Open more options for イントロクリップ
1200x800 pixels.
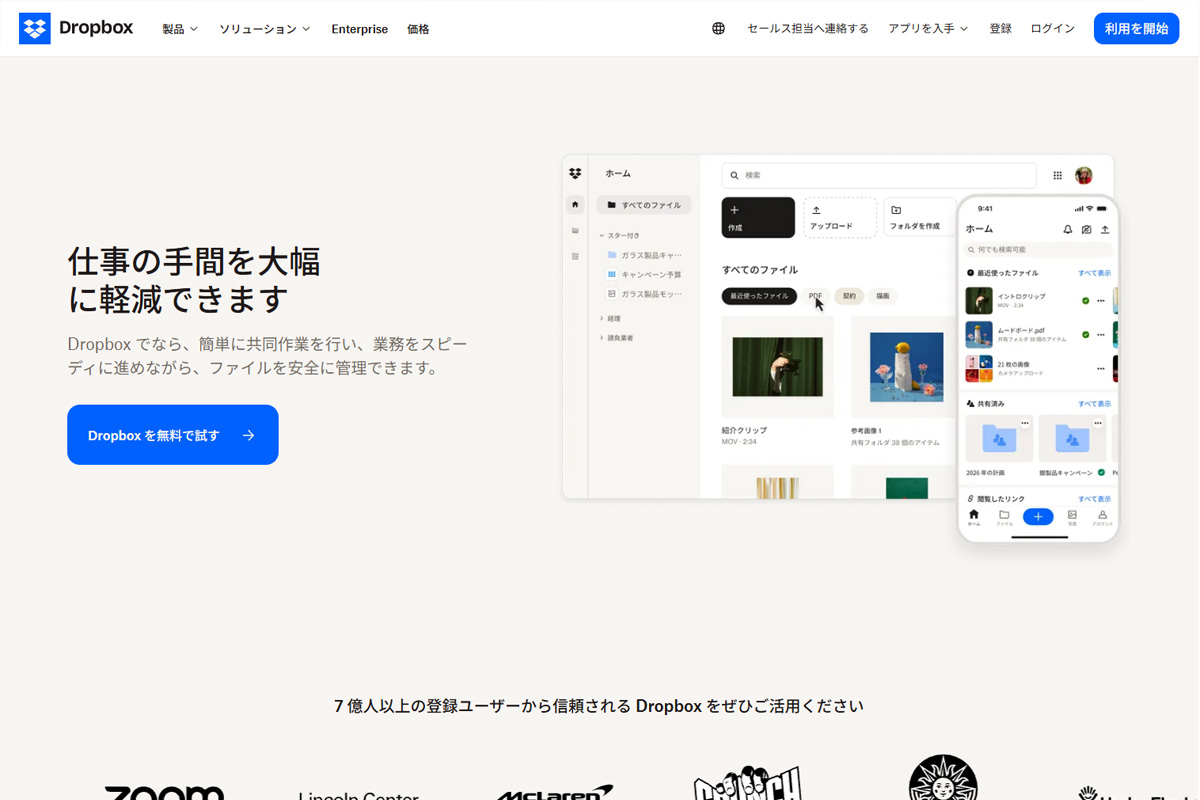1101,300
